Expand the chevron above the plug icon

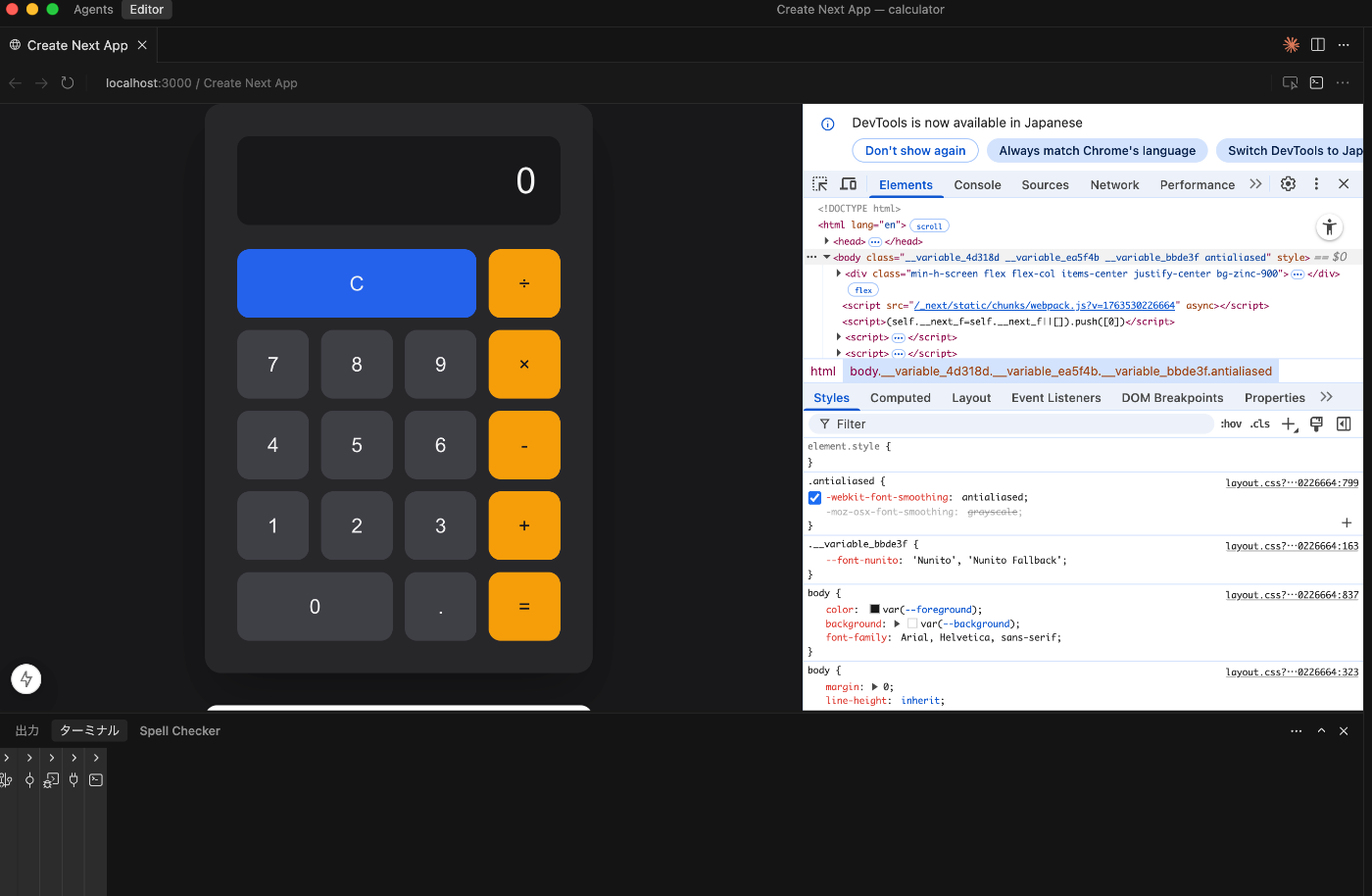(x=73, y=758)
